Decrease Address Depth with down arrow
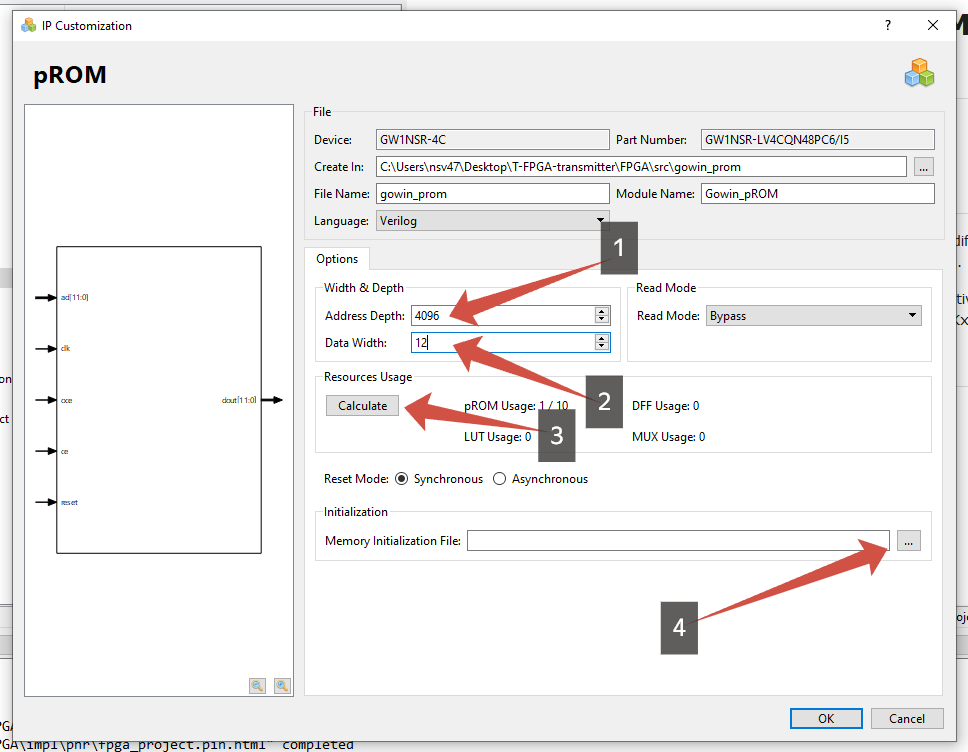 coord(602,319)
